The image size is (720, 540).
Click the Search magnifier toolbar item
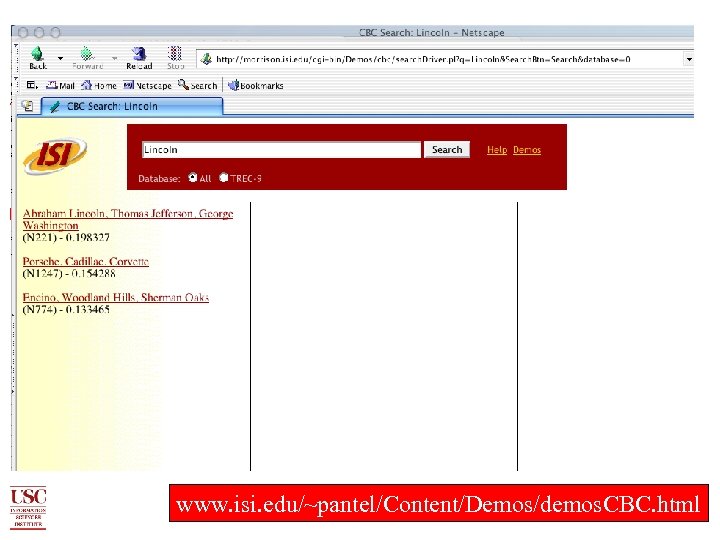tap(197, 85)
